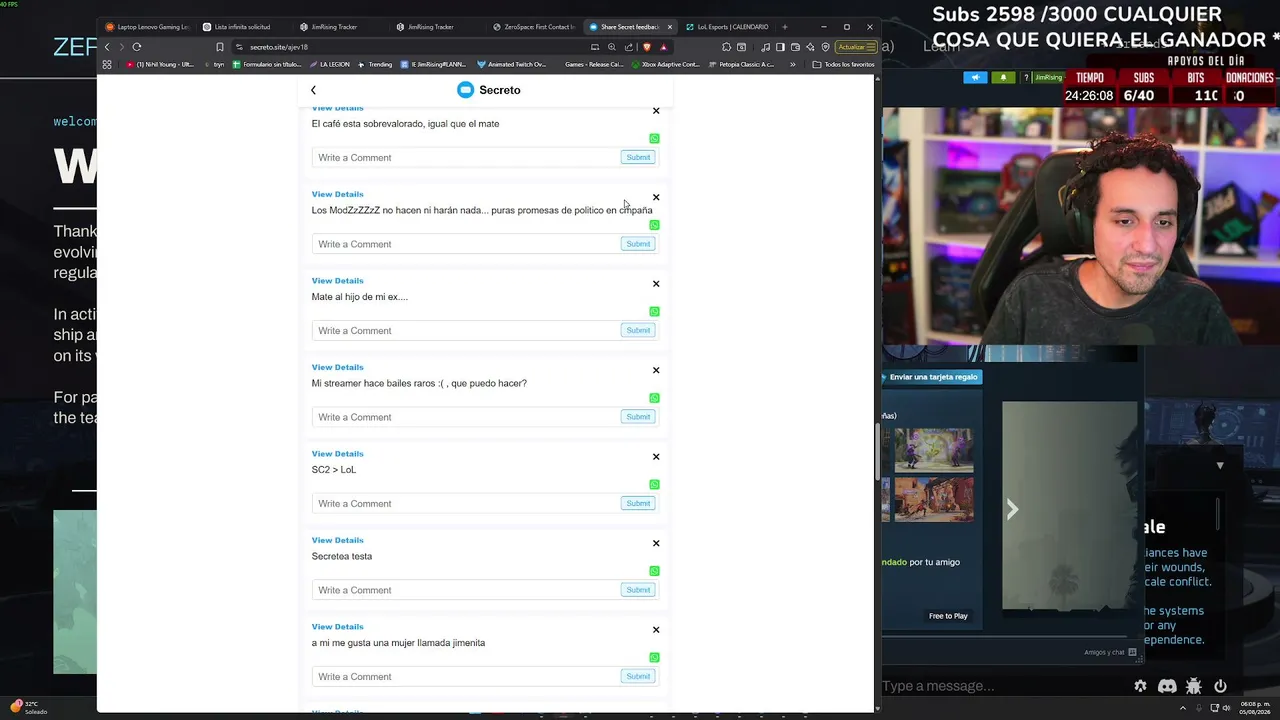The width and height of the screenshot is (1280, 720).
Task: Focus comment box under 'Mi streamer hace bailes raros'
Action: [465, 417]
